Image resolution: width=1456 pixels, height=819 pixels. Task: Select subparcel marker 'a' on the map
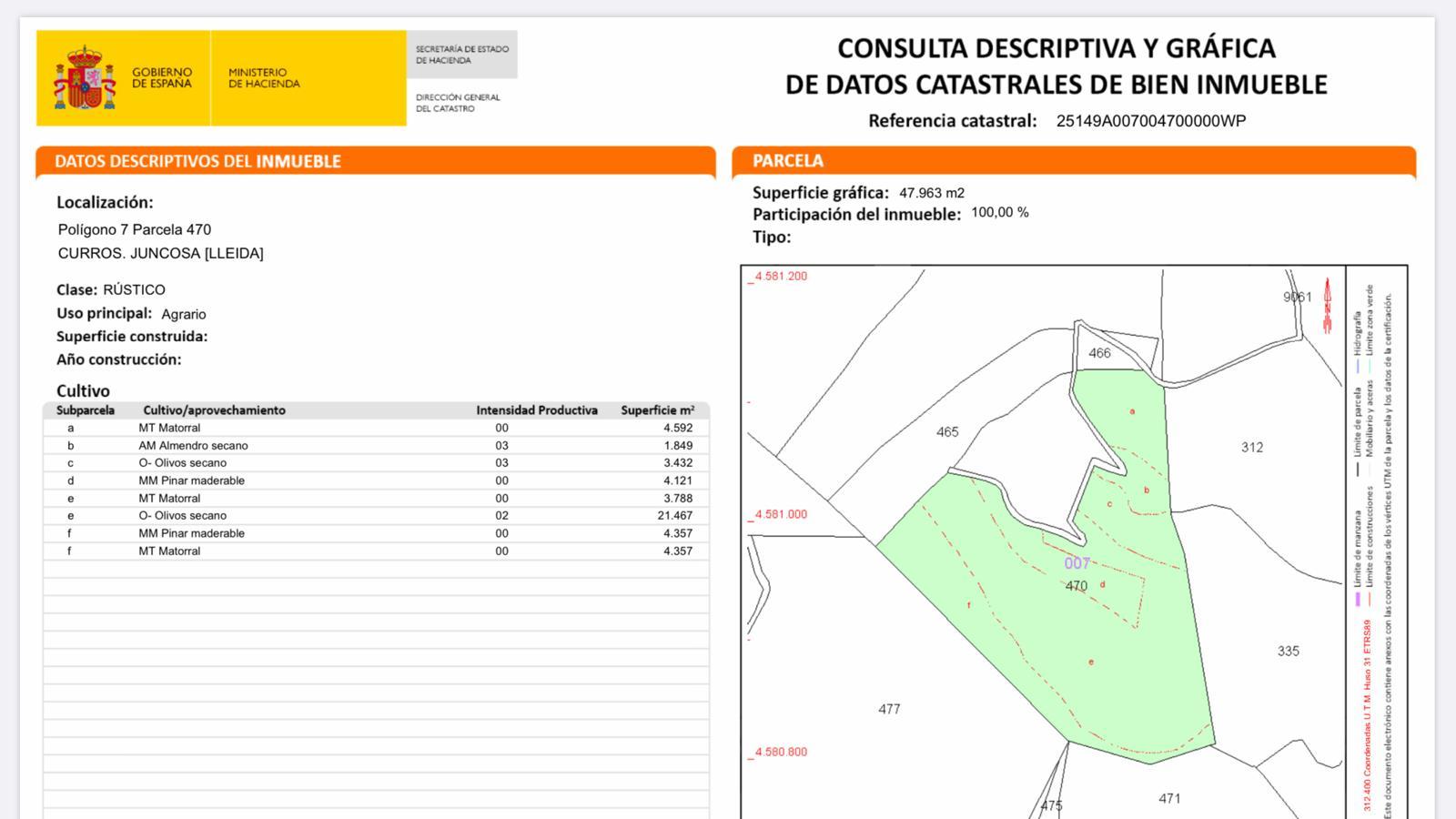pos(1132,411)
